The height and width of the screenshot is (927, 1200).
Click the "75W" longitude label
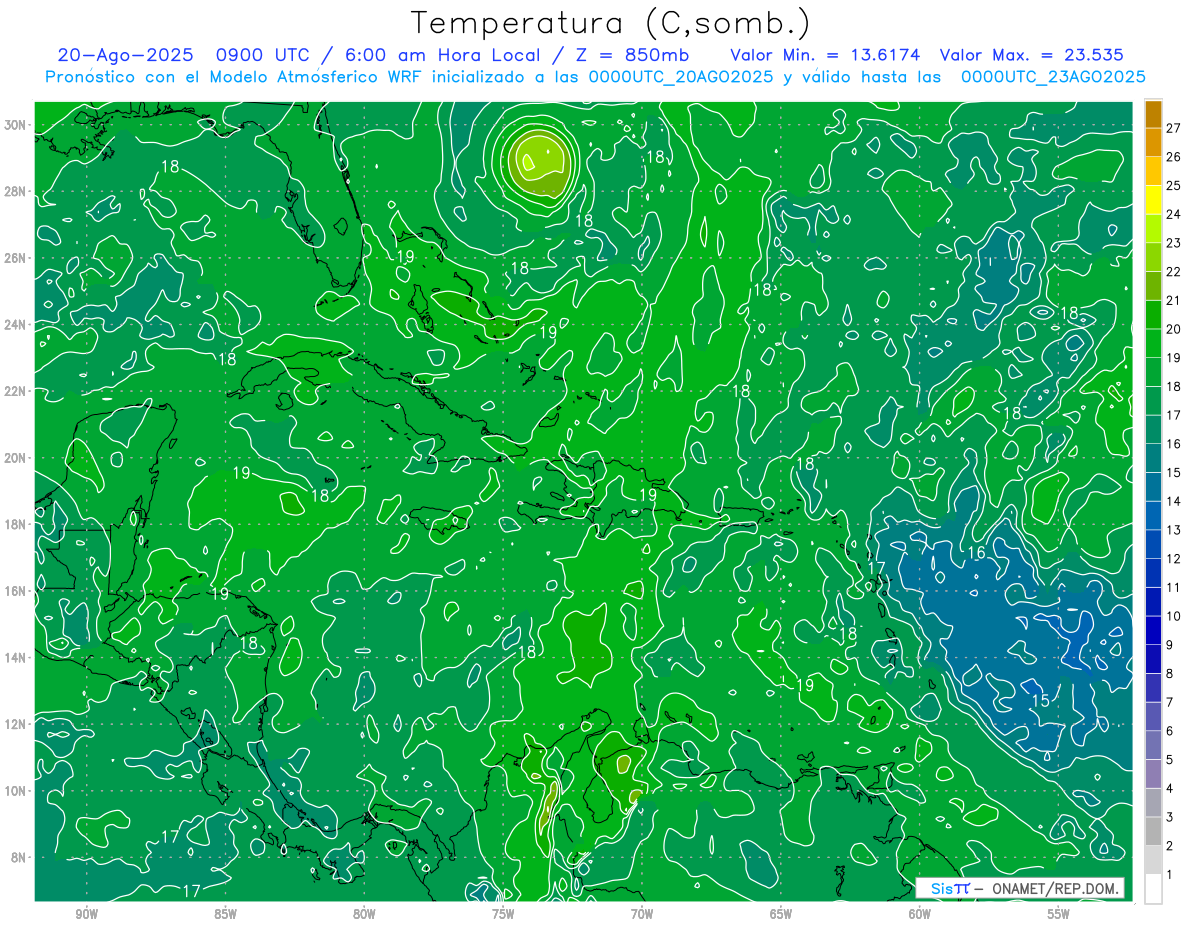click(x=503, y=914)
